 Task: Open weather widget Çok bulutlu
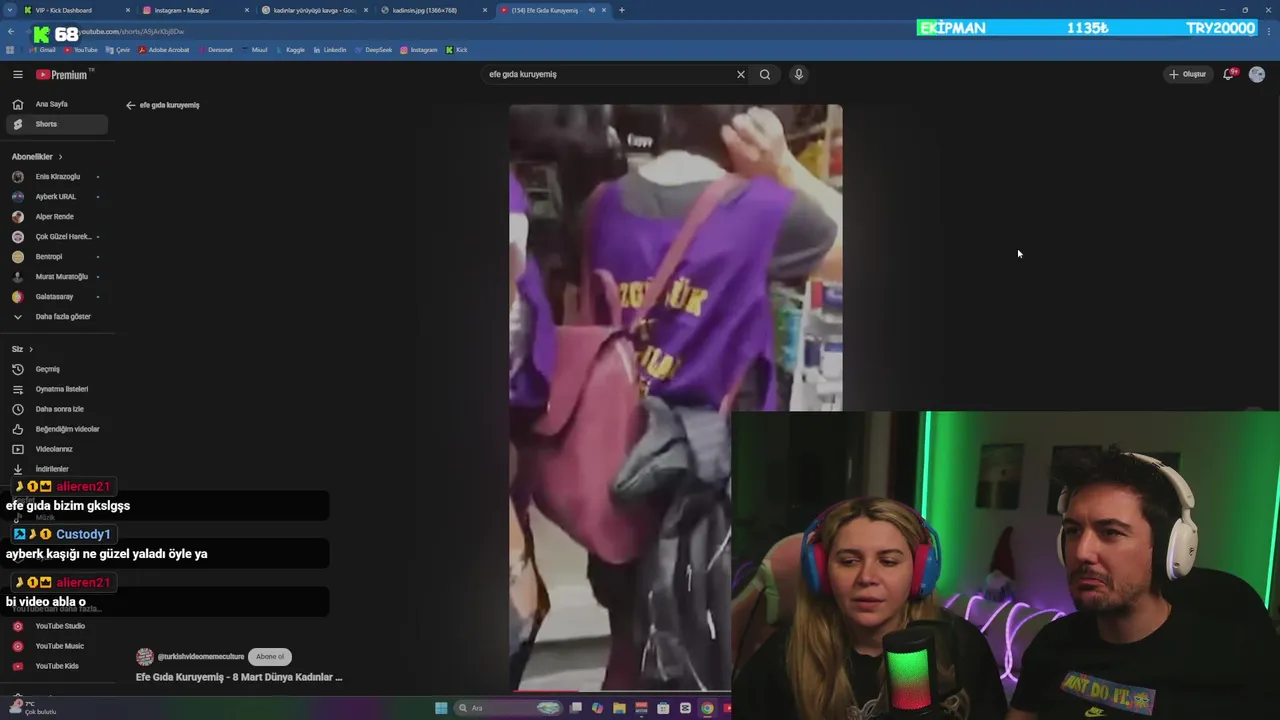(33, 708)
